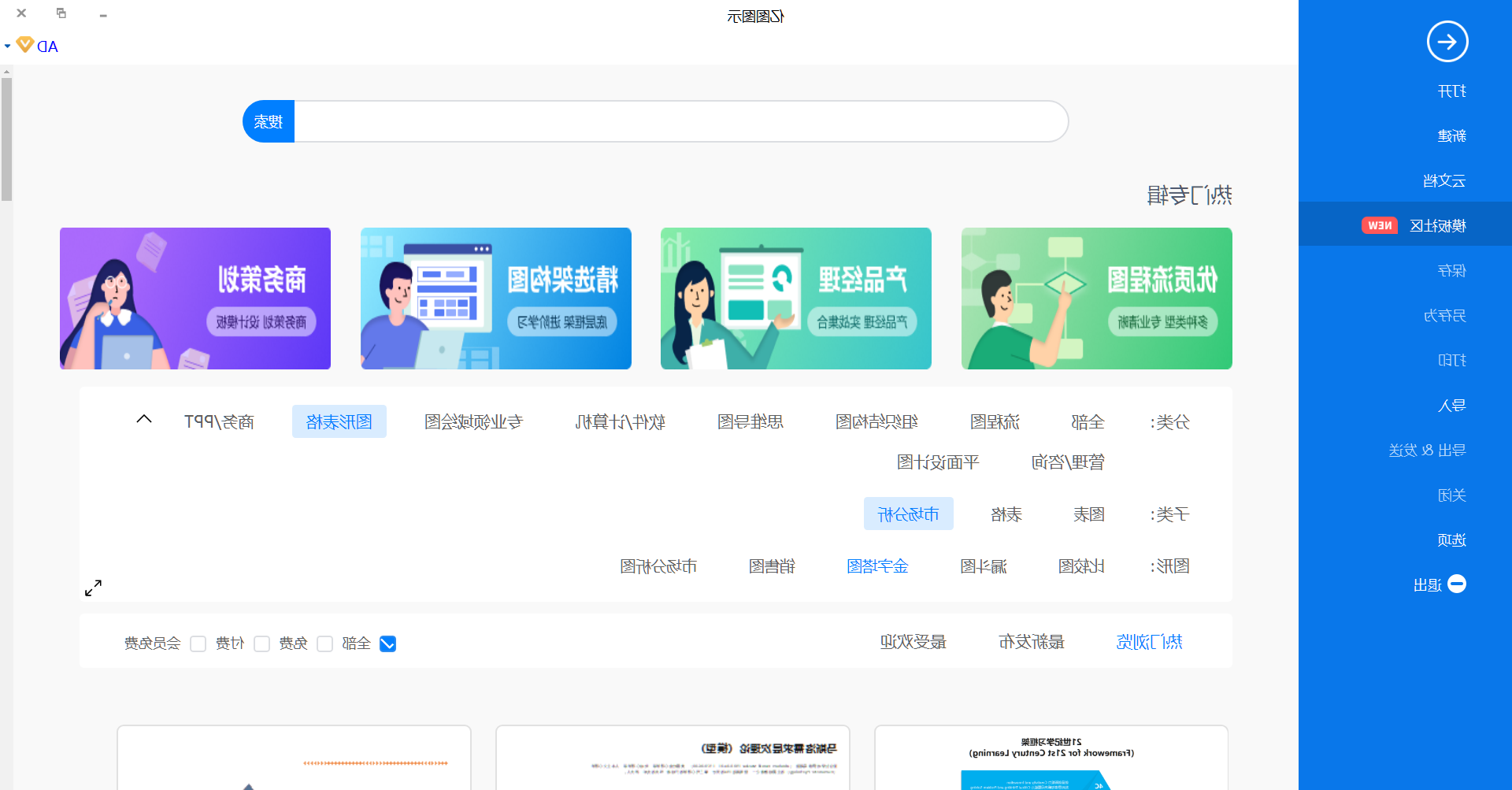Open the 21世纪学习框架 template thumbnail

point(1051,758)
